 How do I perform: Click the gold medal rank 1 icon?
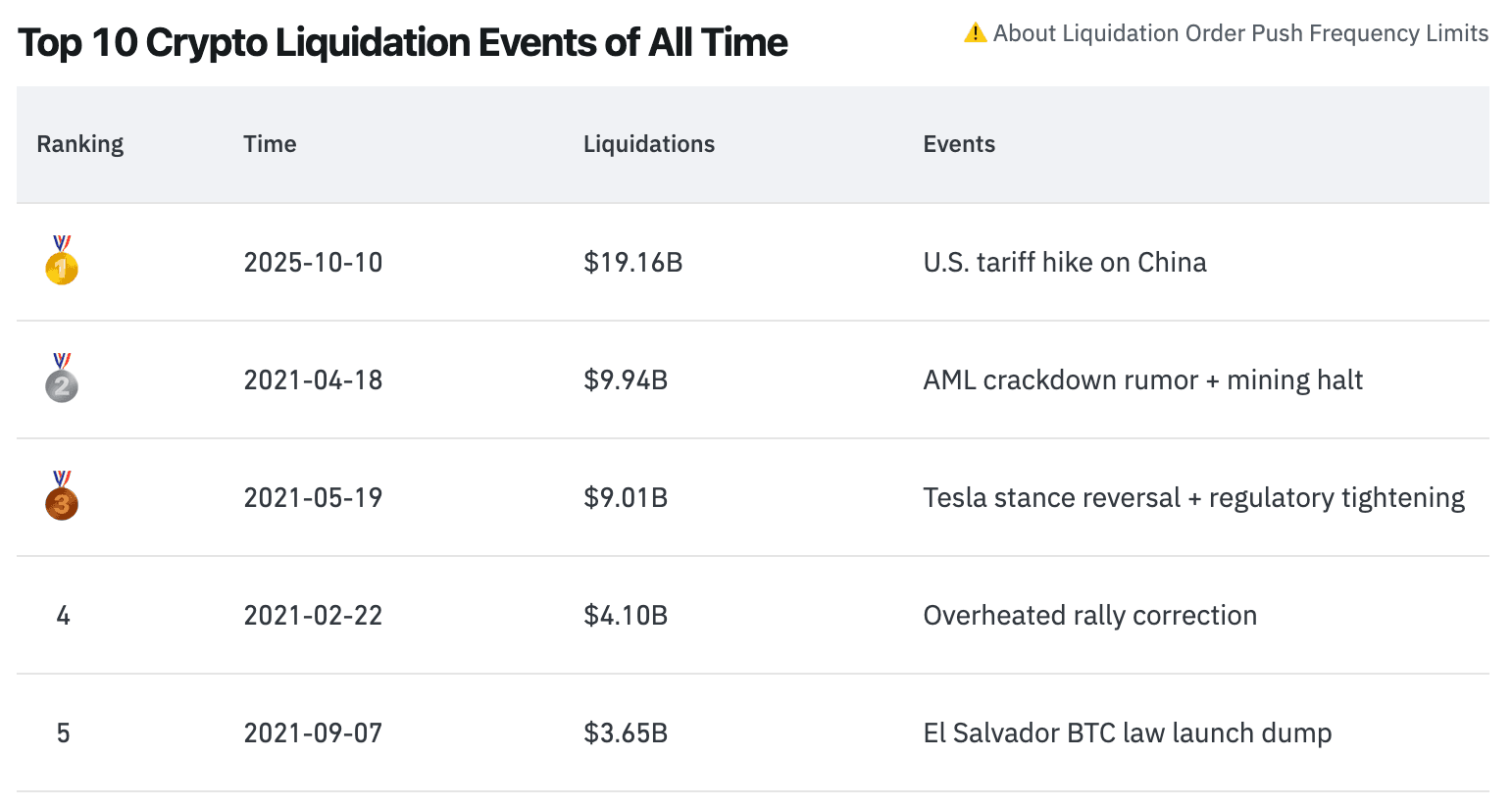click(x=61, y=261)
